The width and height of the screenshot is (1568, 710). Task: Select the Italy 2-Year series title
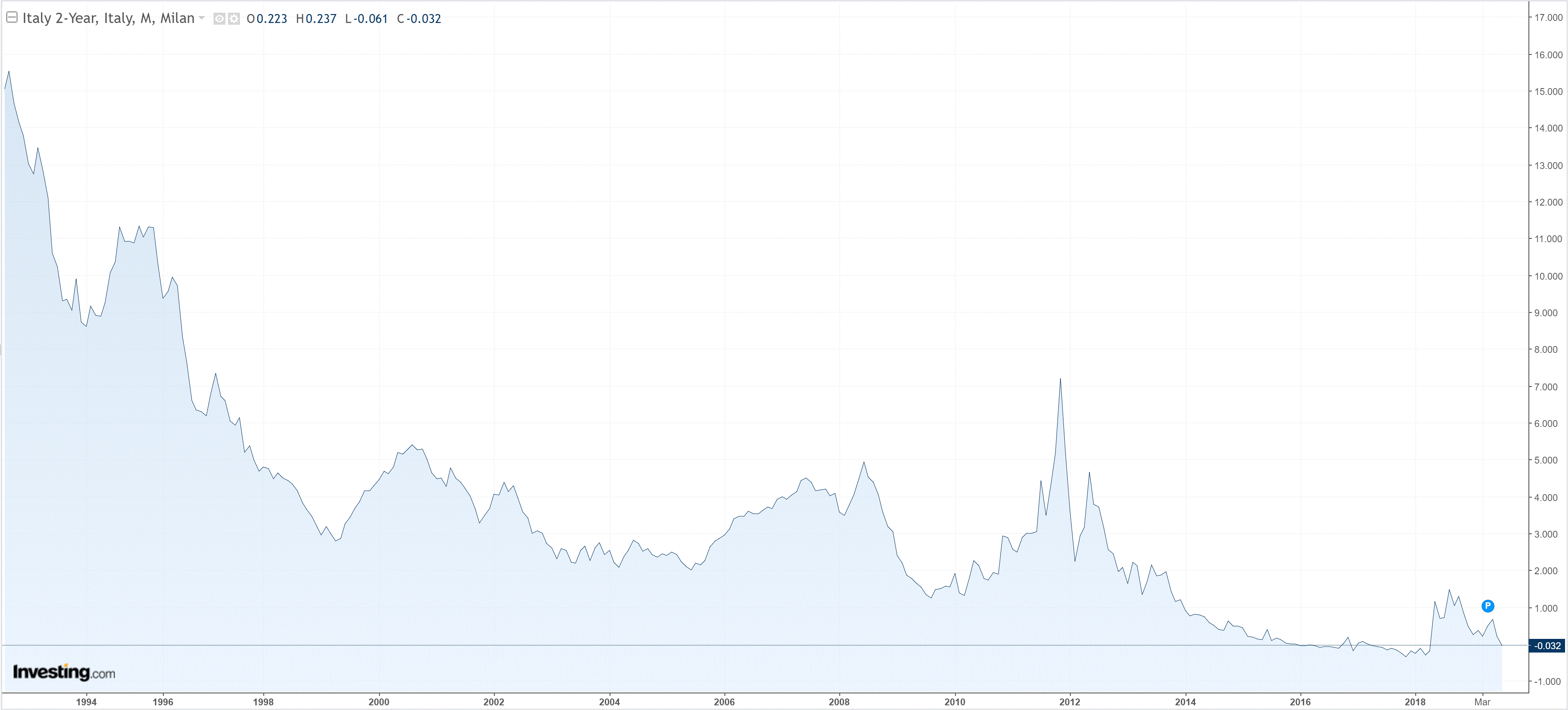pyautogui.click(x=108, y=18)
